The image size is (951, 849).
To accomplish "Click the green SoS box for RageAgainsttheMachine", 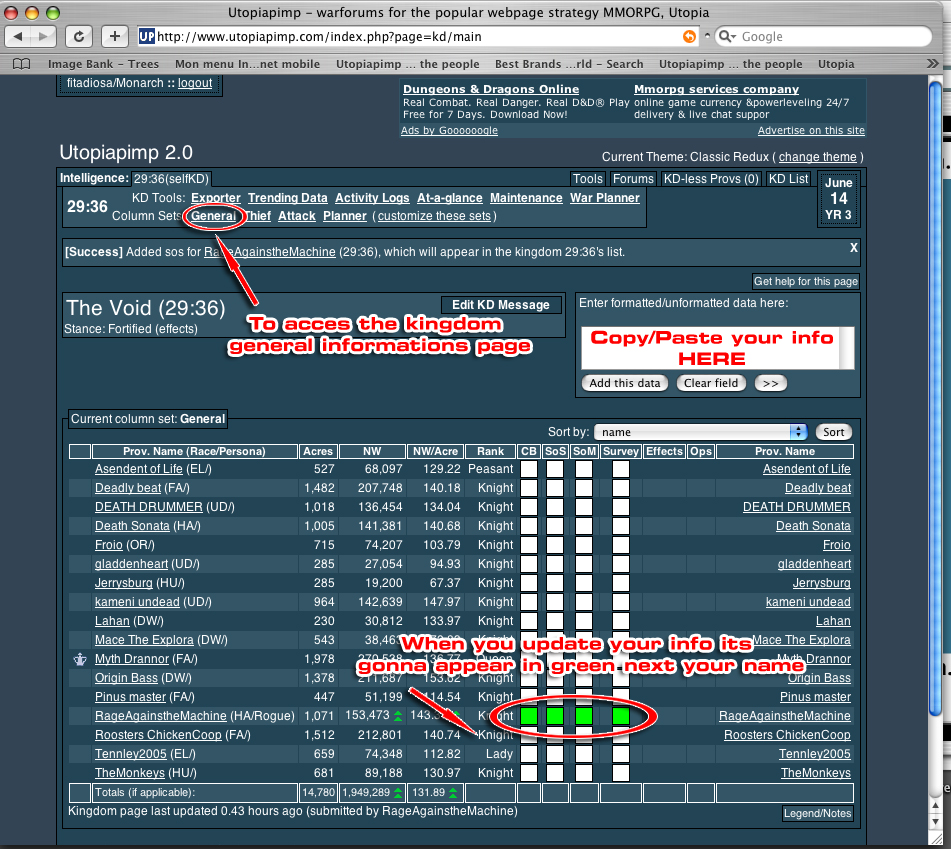I will pos(556,716).
